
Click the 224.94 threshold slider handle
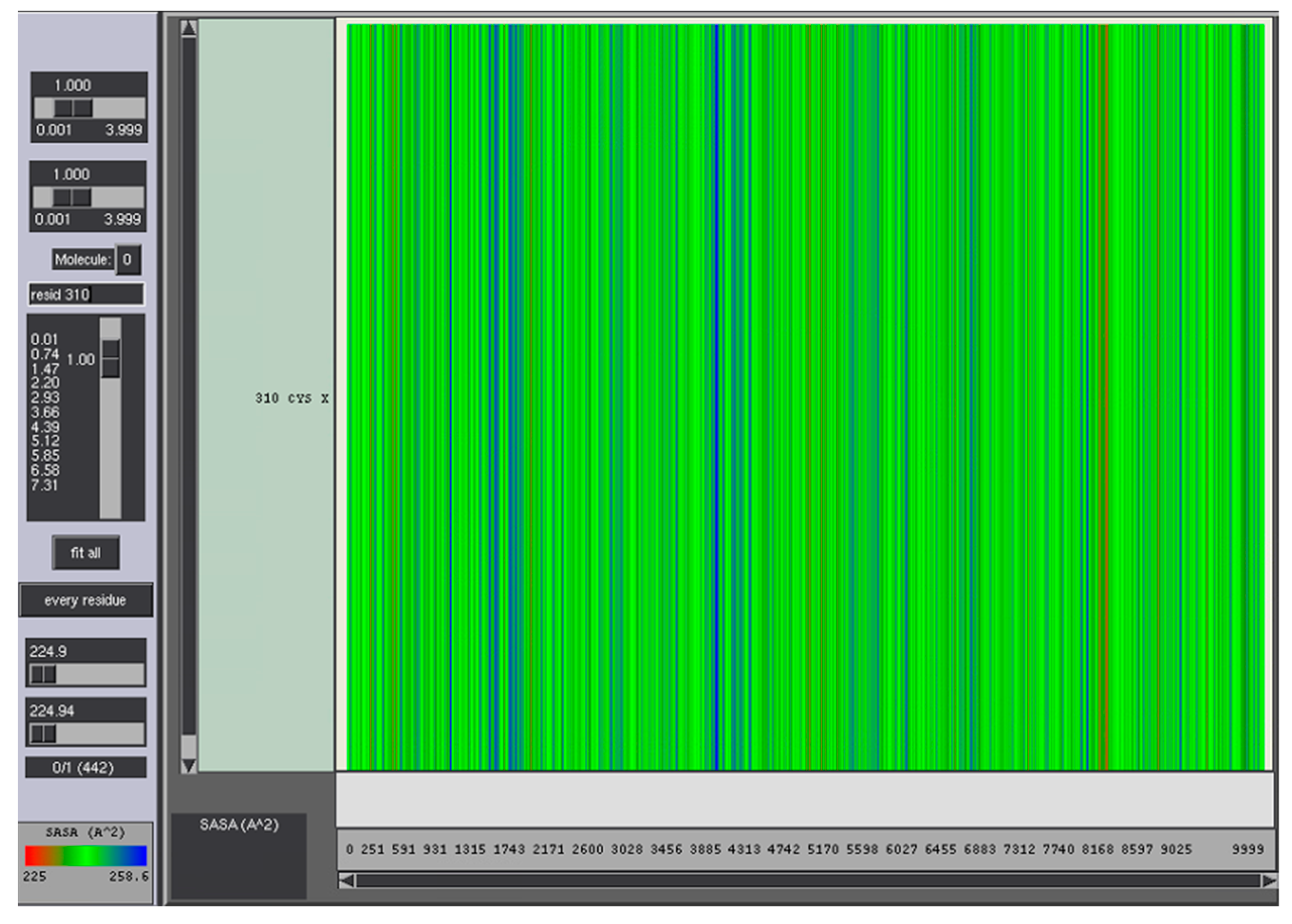43,734
